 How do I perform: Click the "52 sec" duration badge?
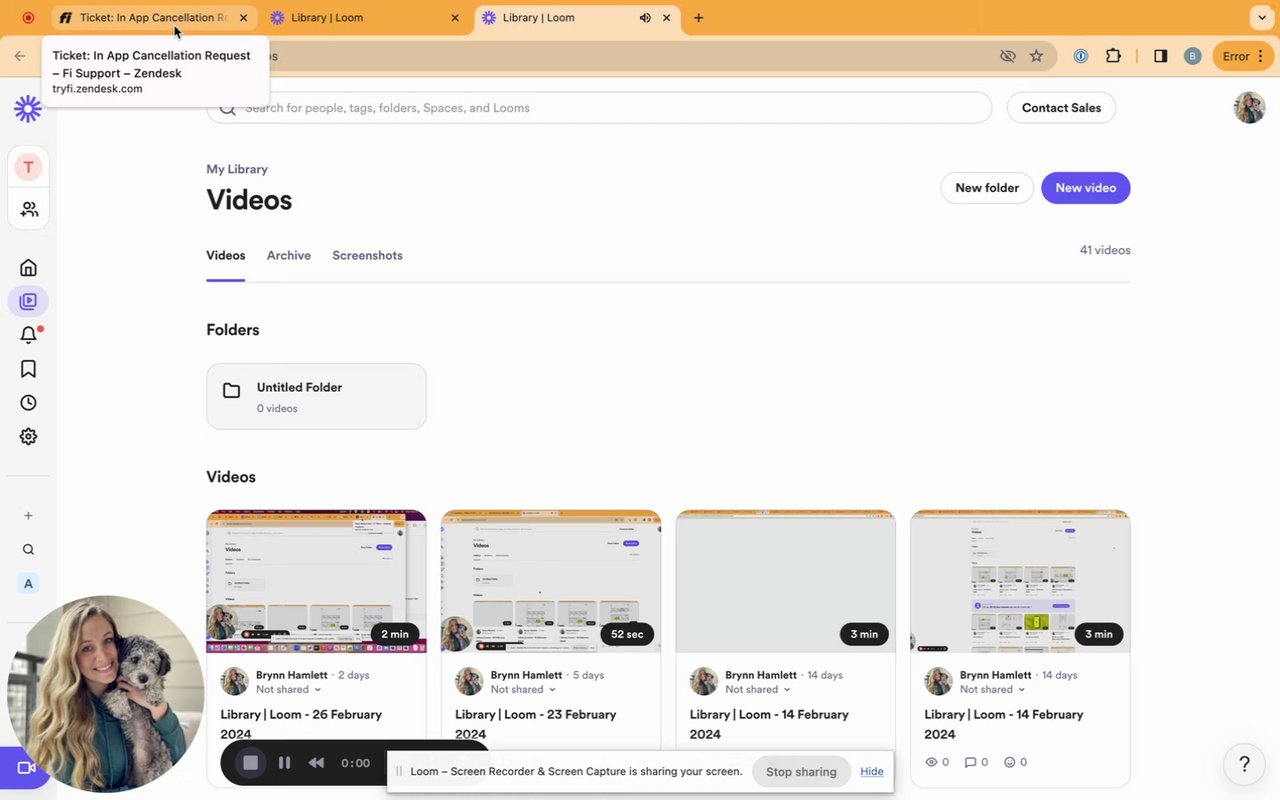[628, 634]
